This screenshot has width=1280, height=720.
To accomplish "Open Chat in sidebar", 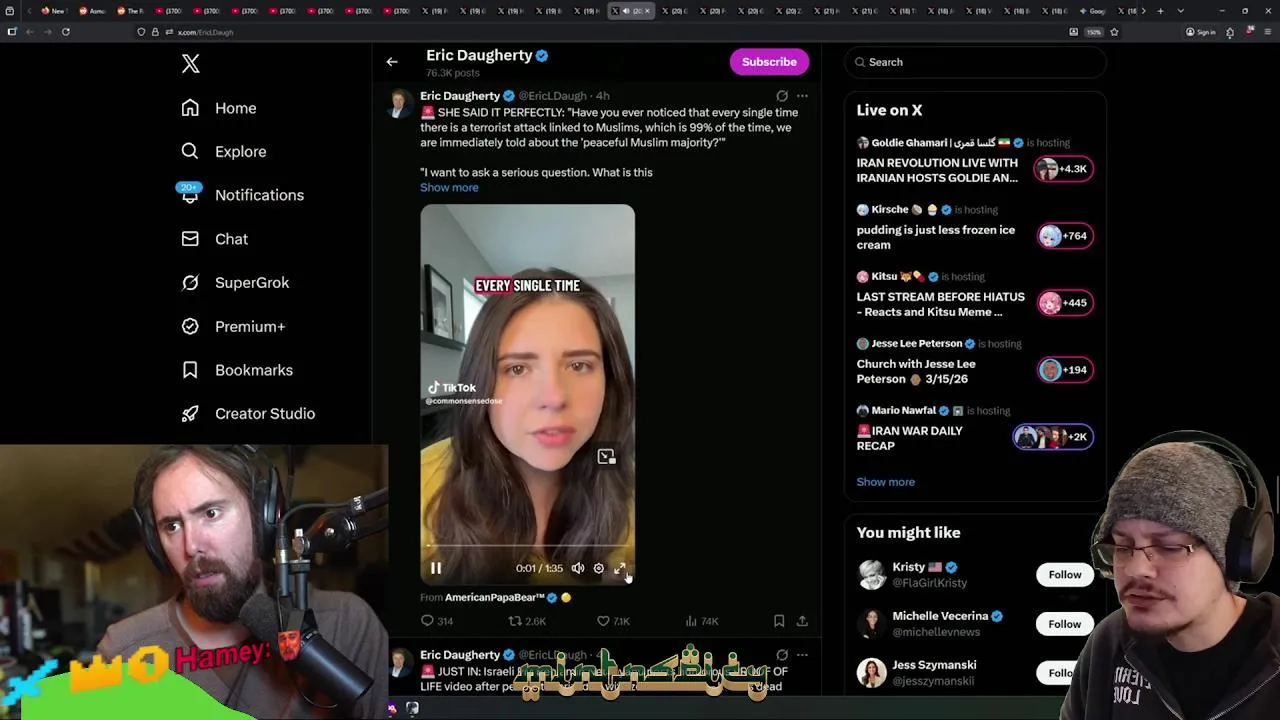I will [215, 239].
